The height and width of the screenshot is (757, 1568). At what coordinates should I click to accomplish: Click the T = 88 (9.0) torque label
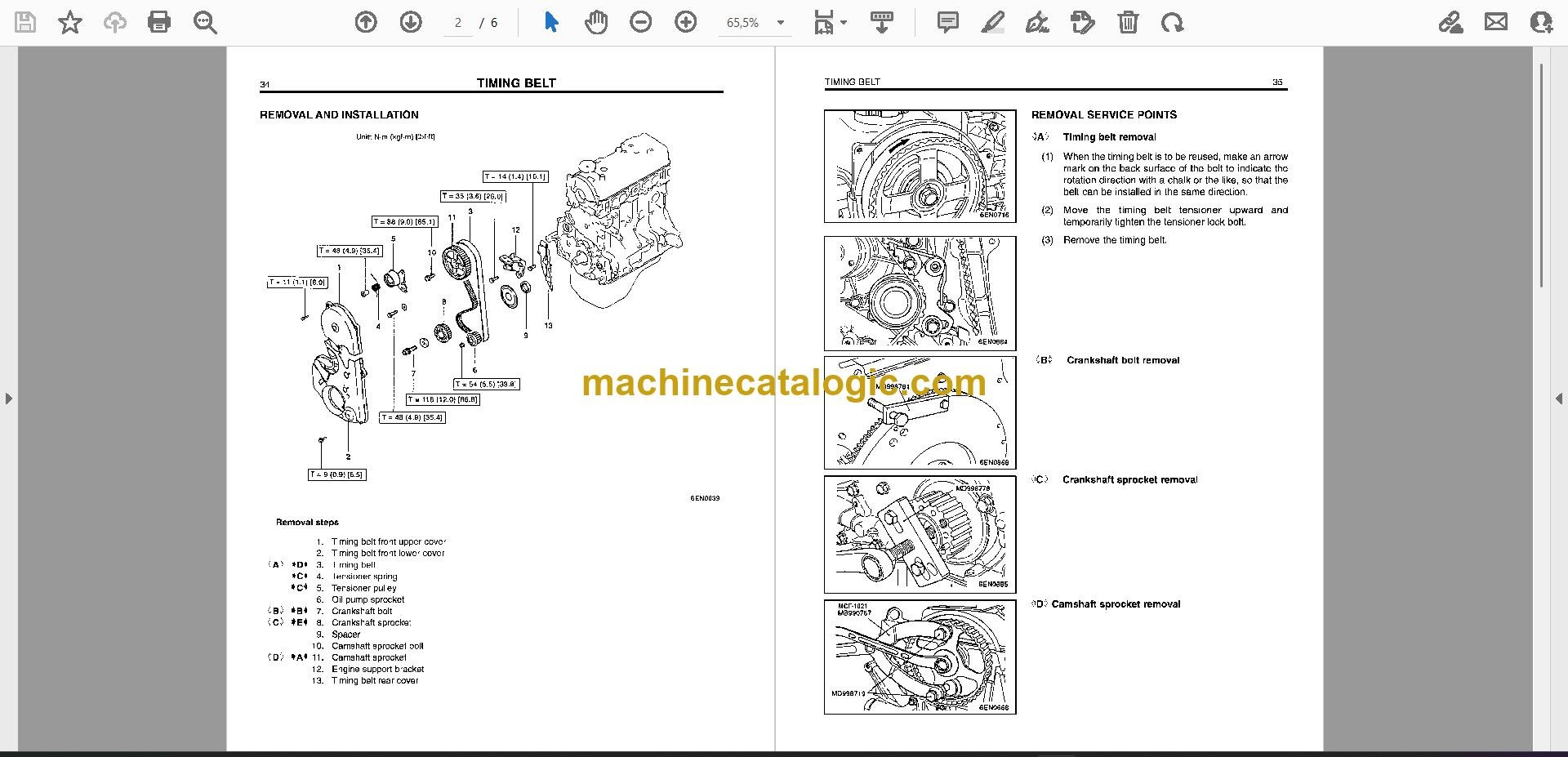(405, 221)
